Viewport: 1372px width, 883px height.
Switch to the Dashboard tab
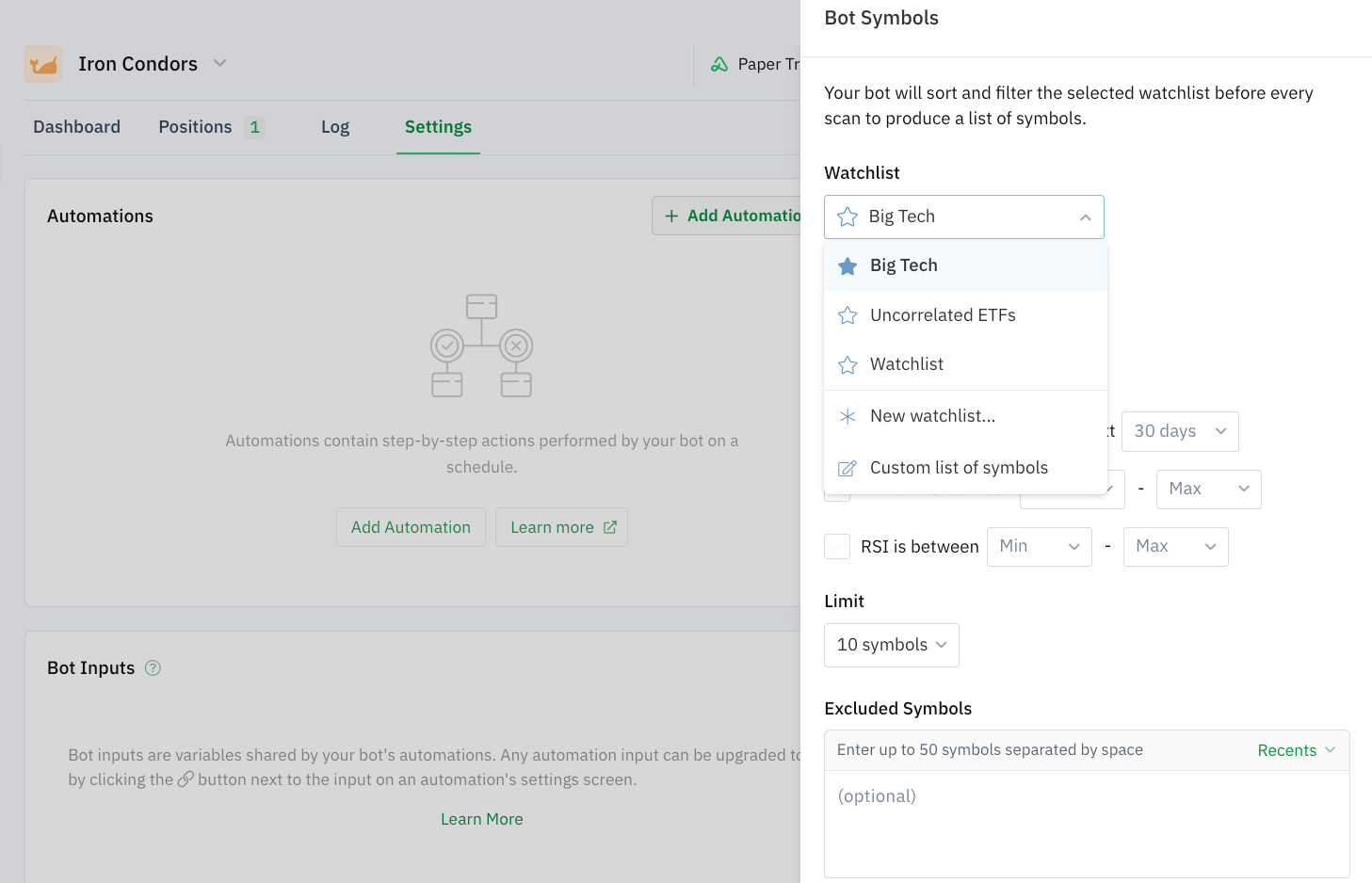click(x=76, y=126)
